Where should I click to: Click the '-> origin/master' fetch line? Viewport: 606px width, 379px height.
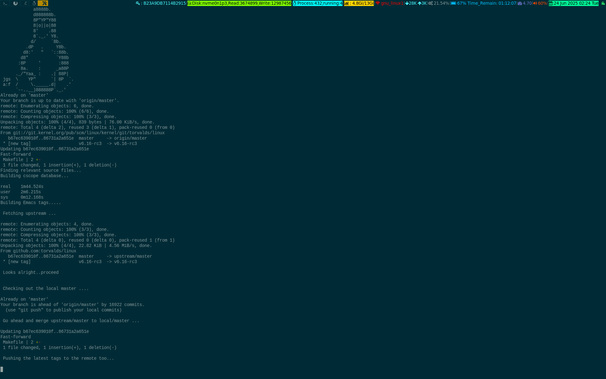pos(77,138)
